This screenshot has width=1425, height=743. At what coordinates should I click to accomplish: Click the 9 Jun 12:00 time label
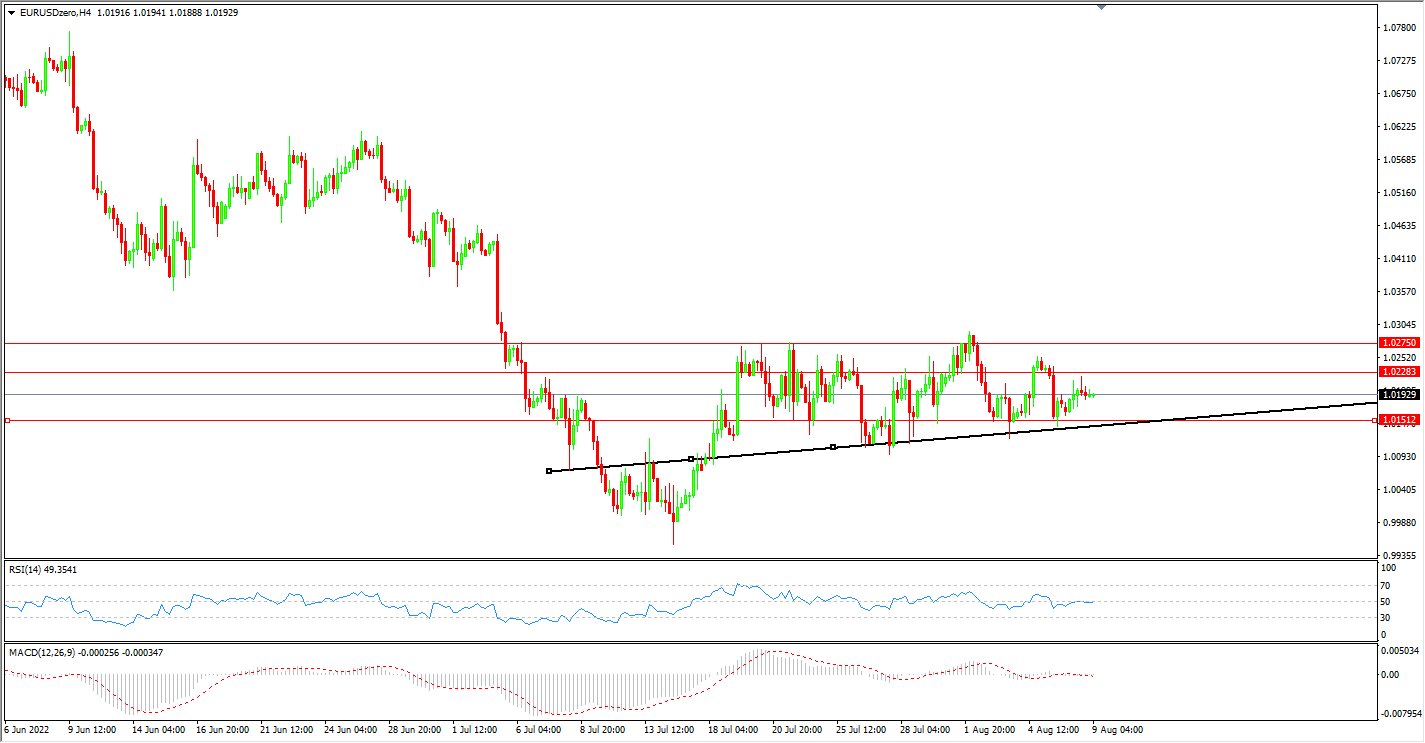coord(93,730)
